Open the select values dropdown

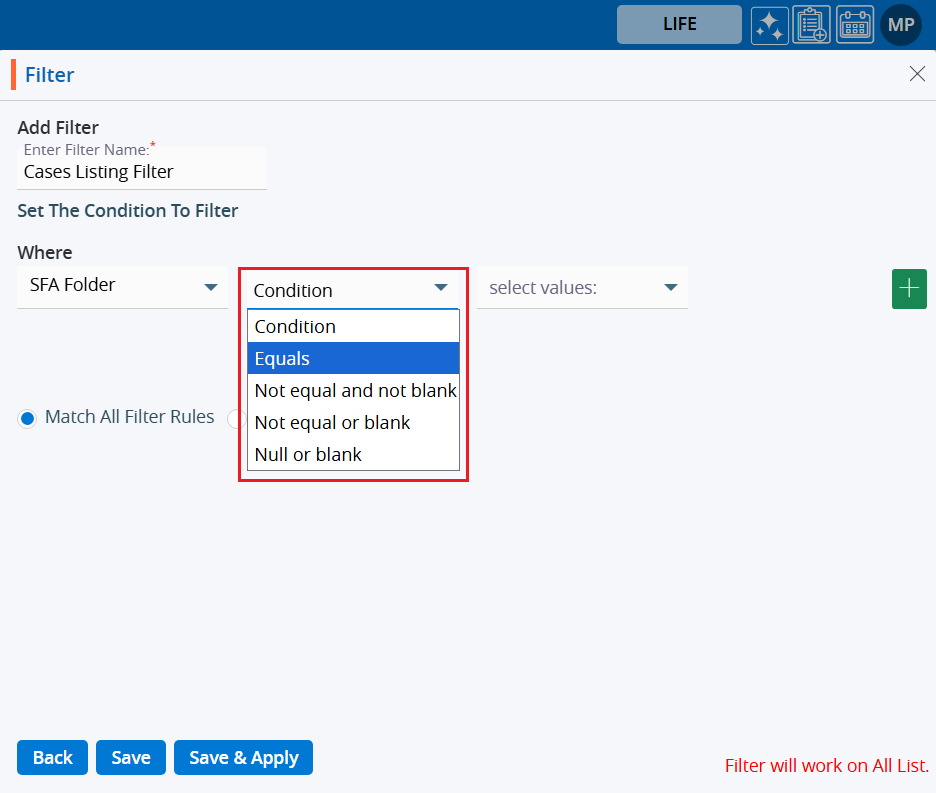coord(582,288)
